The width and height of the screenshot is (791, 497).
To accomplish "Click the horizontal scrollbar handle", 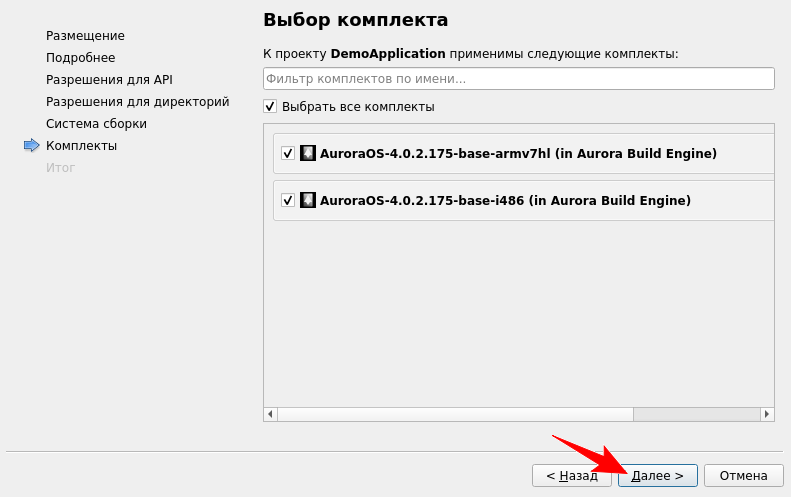I will tap(455, 414).
